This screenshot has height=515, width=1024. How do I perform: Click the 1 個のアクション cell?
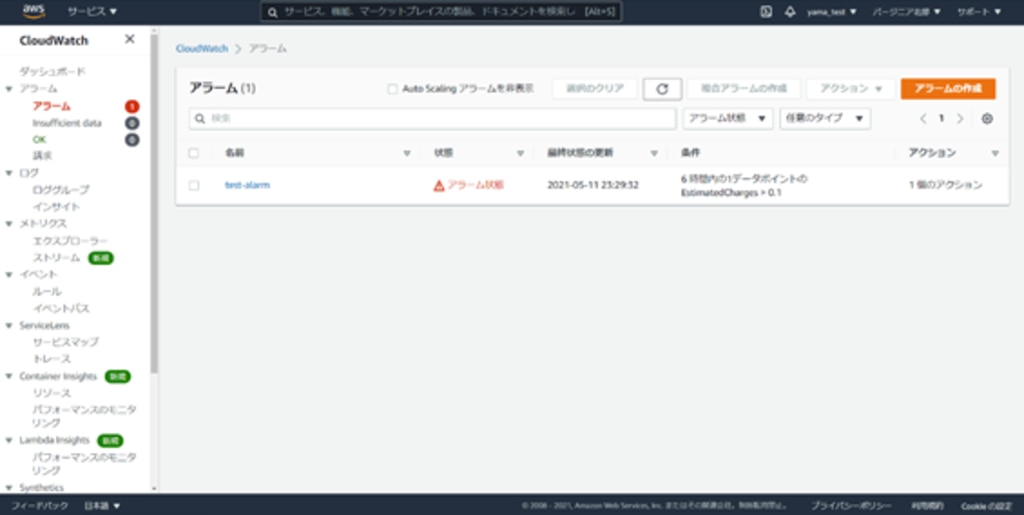(x=945, y=185)
